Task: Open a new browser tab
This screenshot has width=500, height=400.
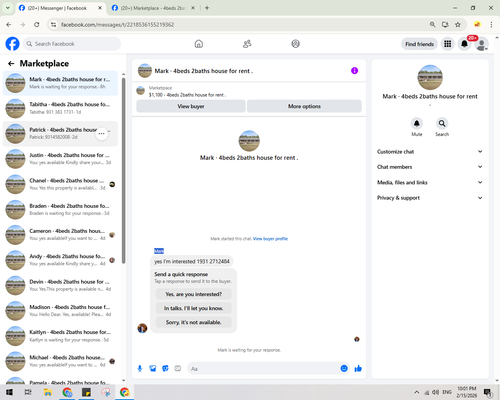Action: point(207,8)
